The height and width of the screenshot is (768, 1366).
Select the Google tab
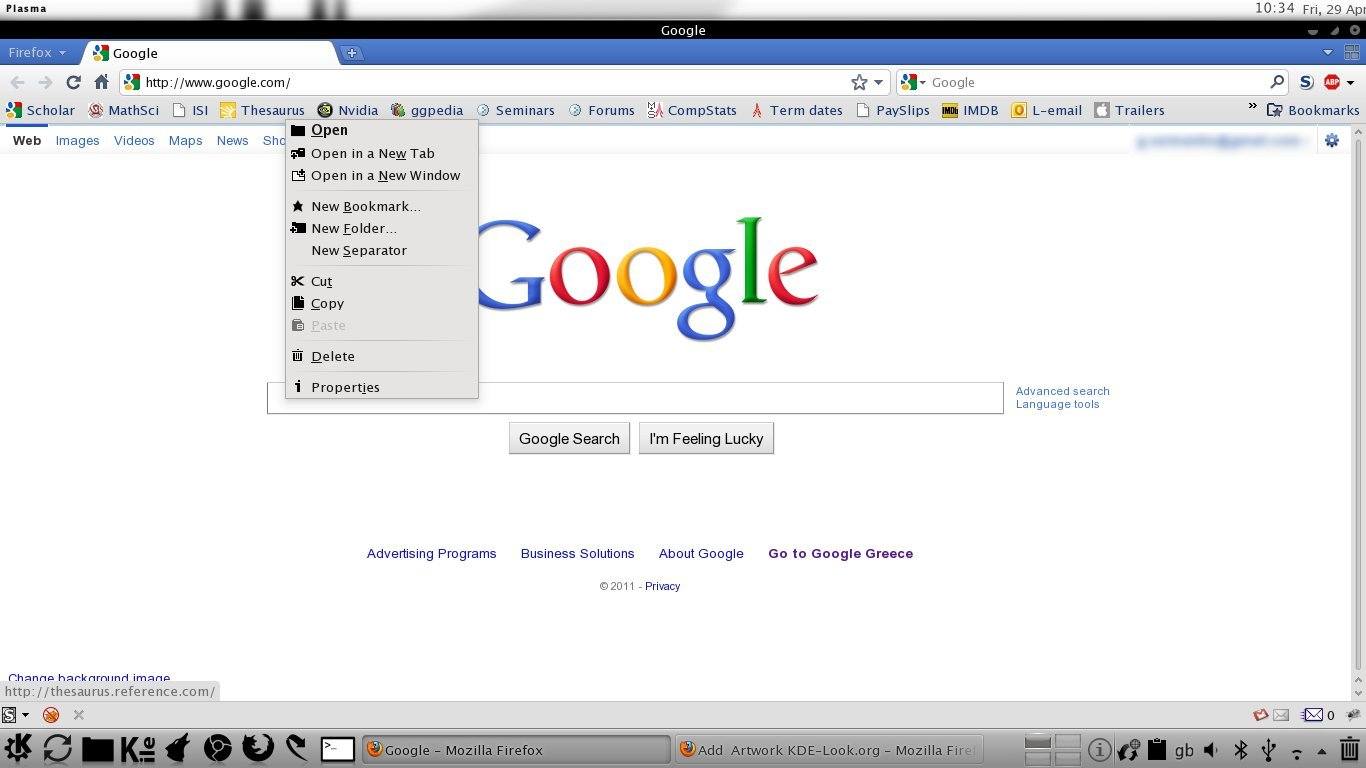(x=210, y=53)
